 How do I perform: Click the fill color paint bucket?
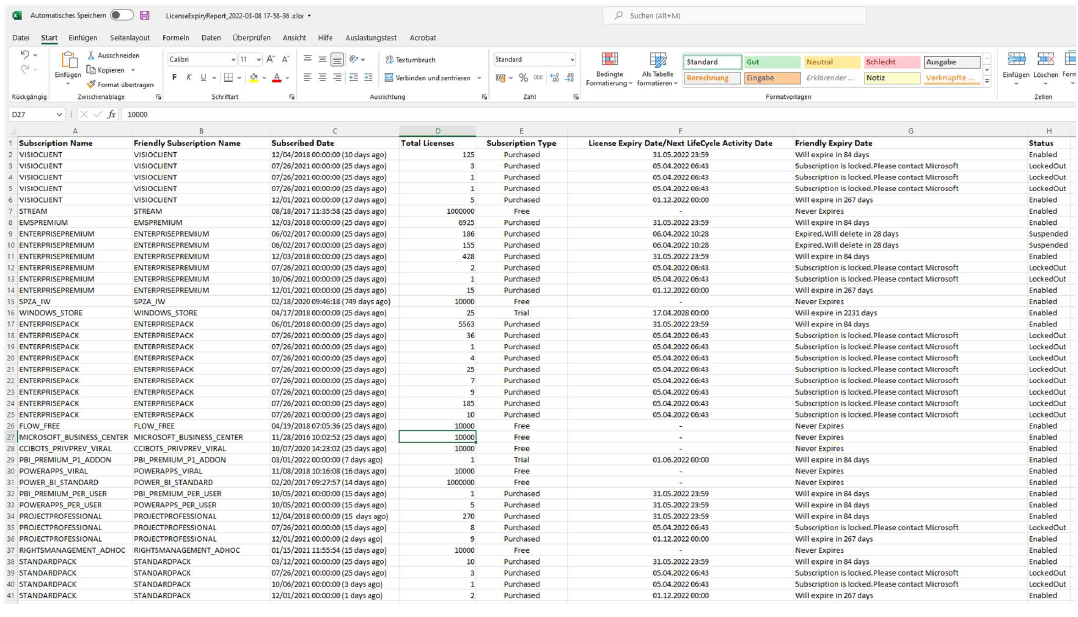[254, 78]
